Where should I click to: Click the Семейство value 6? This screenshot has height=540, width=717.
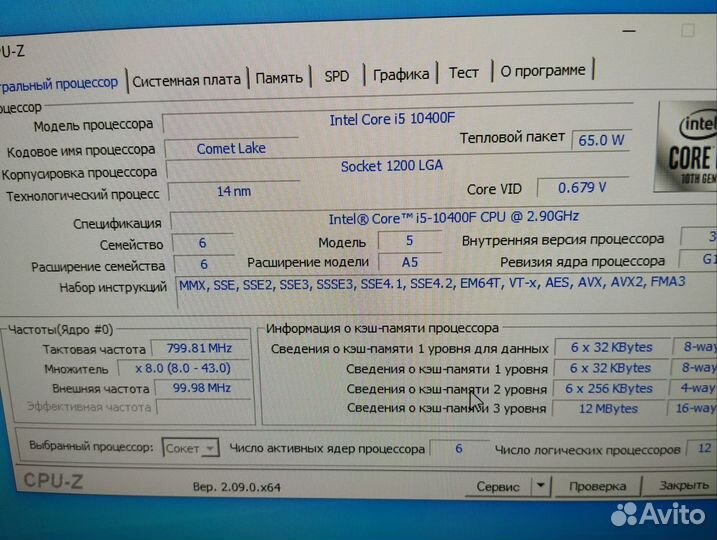pyautogui.click(x=203, y=243)
